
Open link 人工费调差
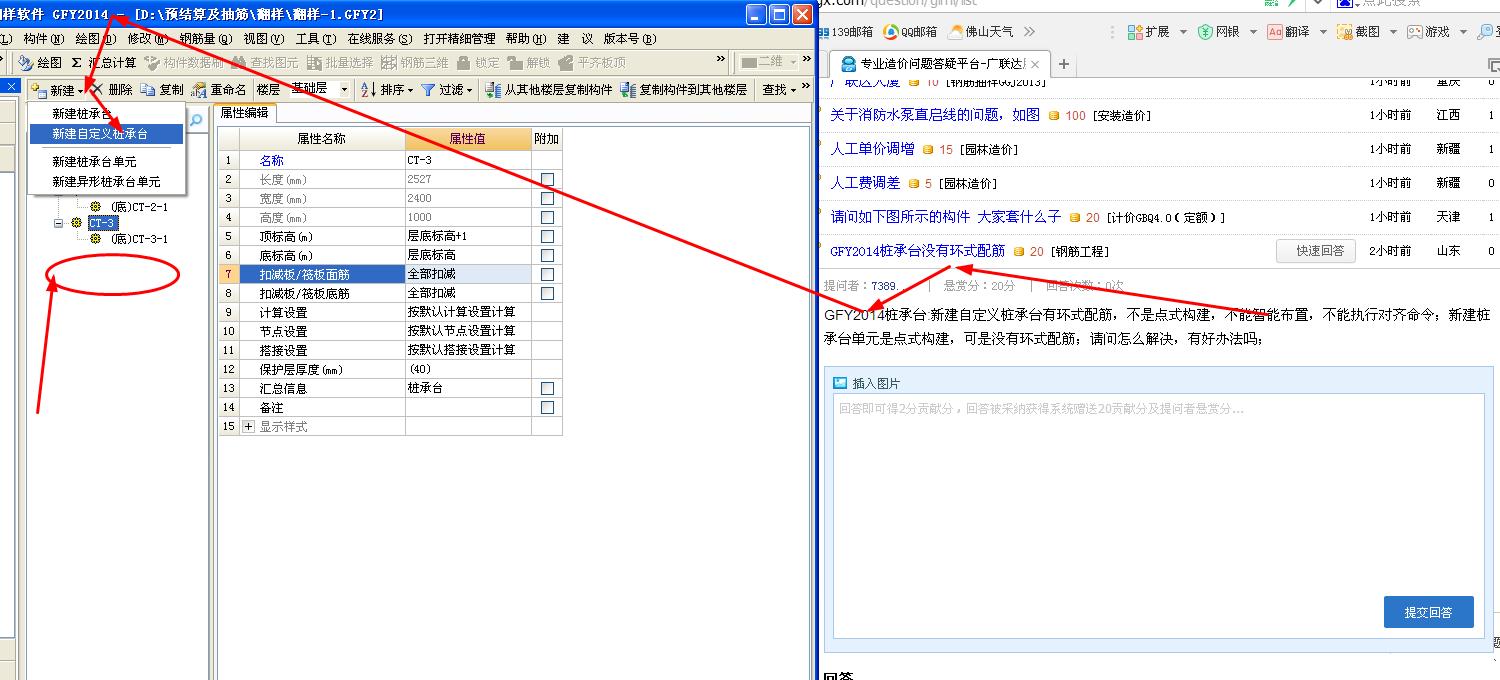[865, 183]
